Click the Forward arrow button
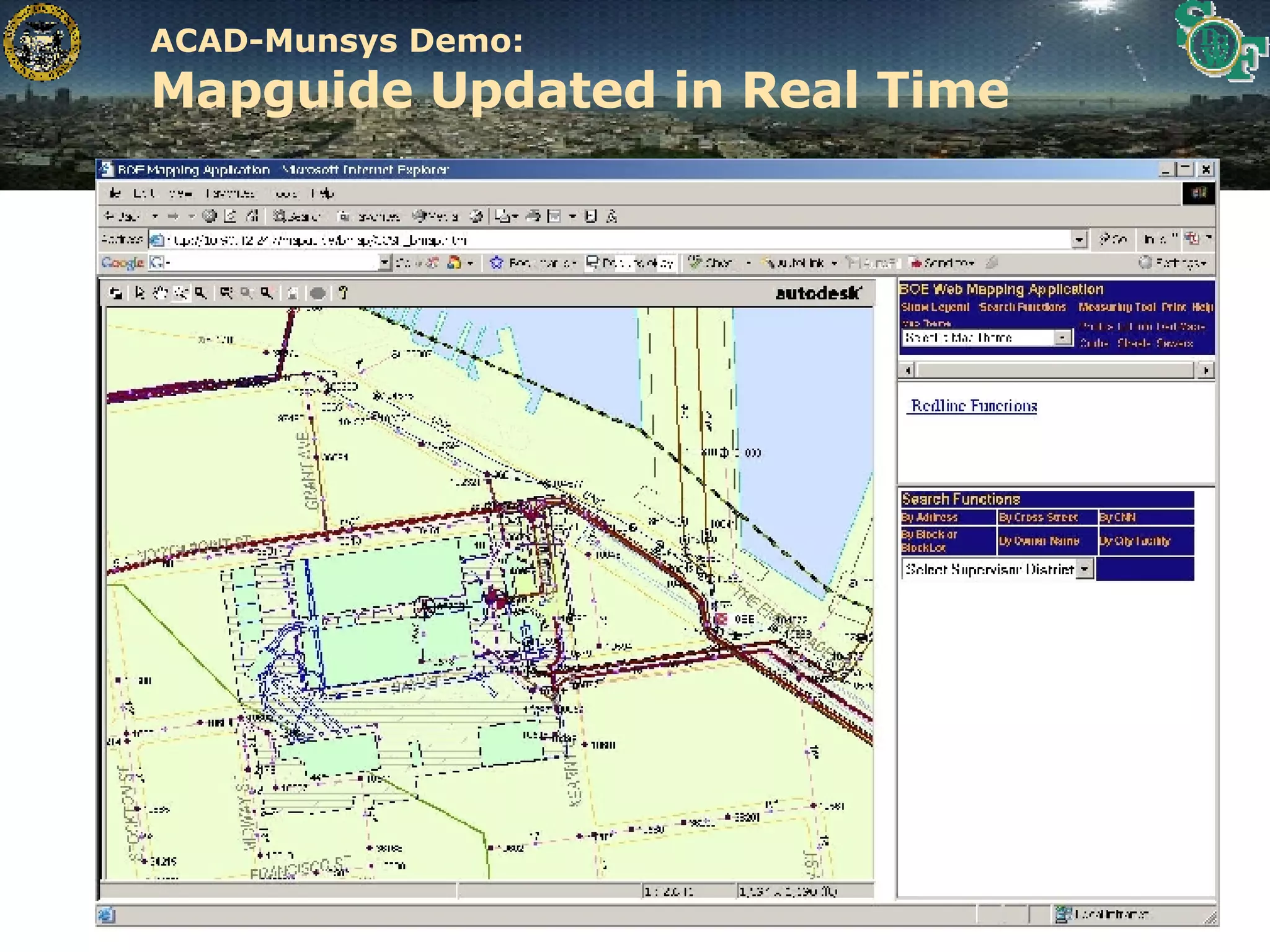1270x952 pixels. point(174,216)
